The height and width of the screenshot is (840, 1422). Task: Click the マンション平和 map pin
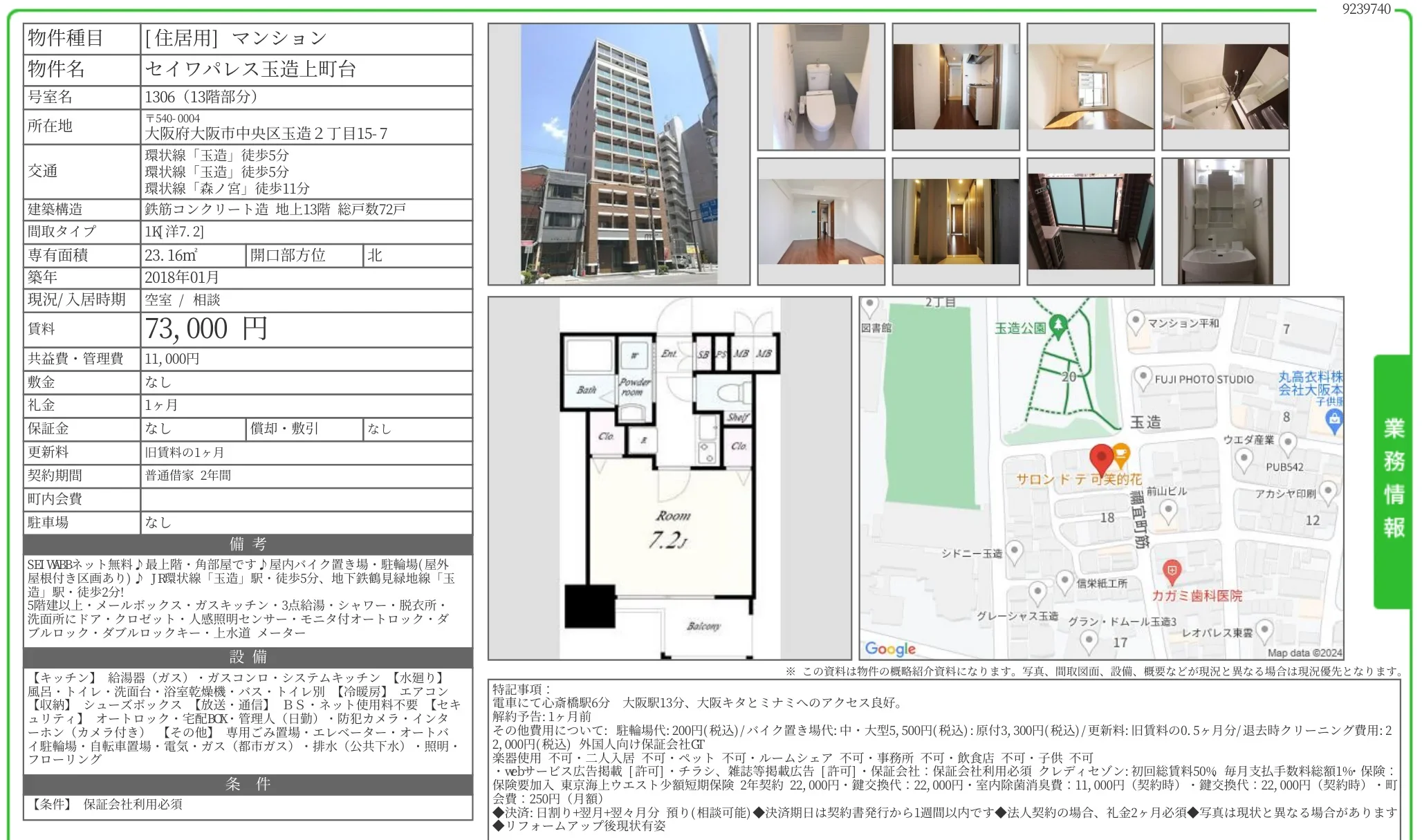pyautogui.click(x=1135, y=321)
